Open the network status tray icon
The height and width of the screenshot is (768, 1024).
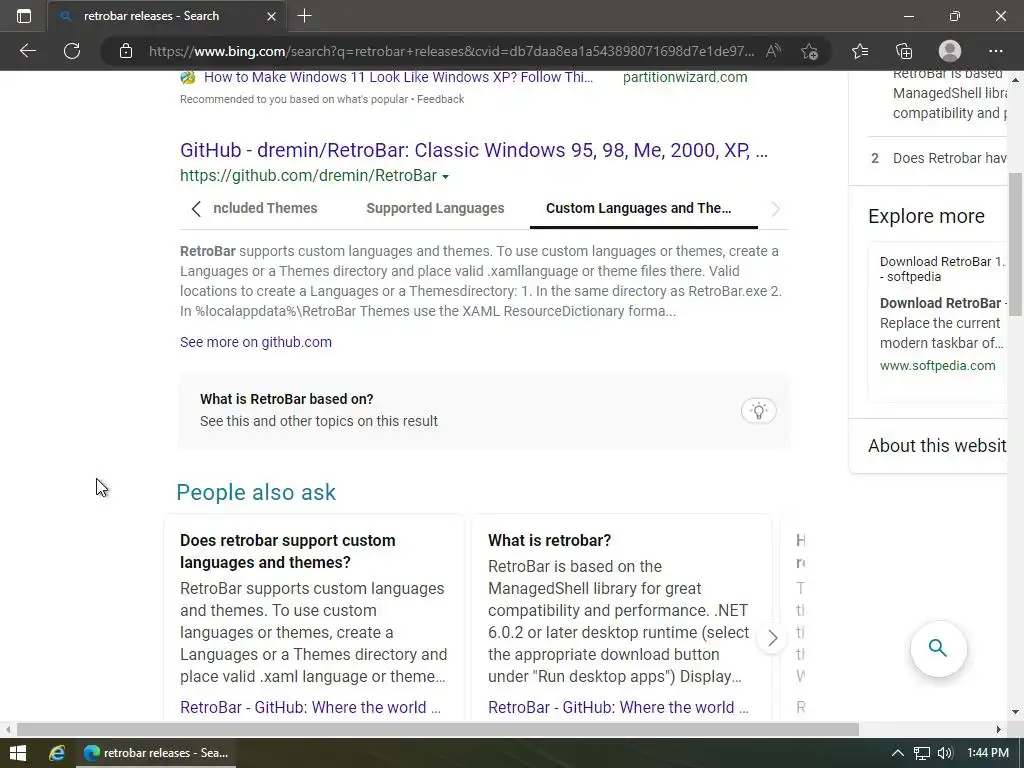click(921, 753)
